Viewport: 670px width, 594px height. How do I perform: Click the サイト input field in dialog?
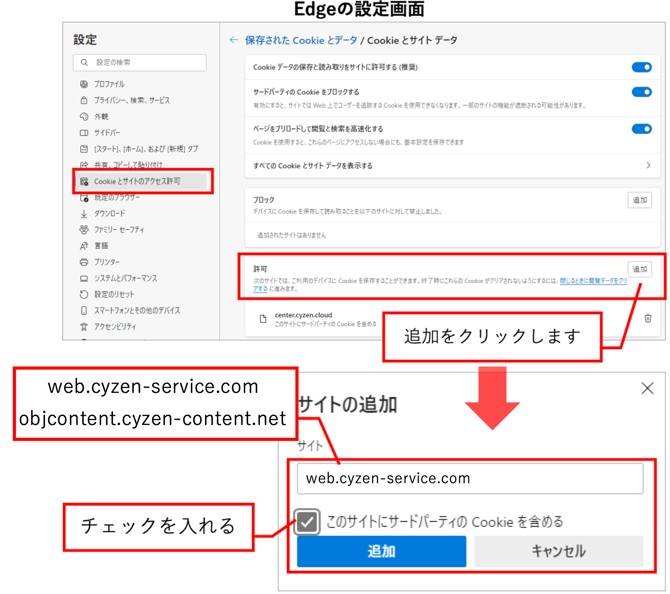[x=470, y=479]
